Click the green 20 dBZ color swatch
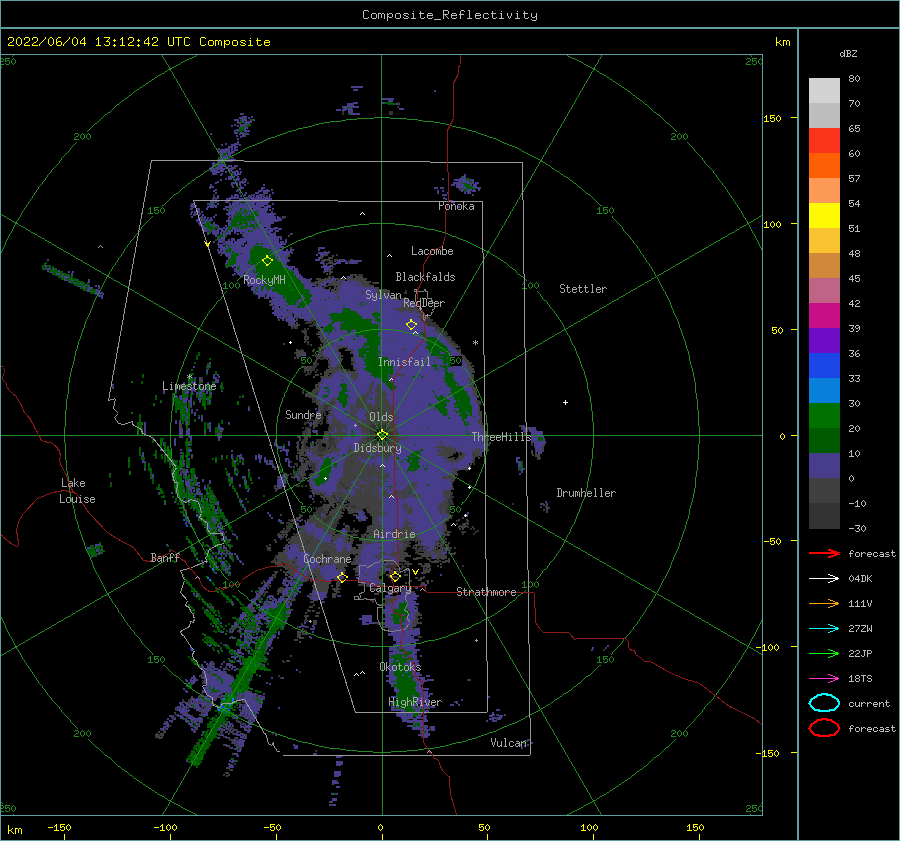Image resolution: width=900 pixels, height=841 pixels. [x=824, y=416]
